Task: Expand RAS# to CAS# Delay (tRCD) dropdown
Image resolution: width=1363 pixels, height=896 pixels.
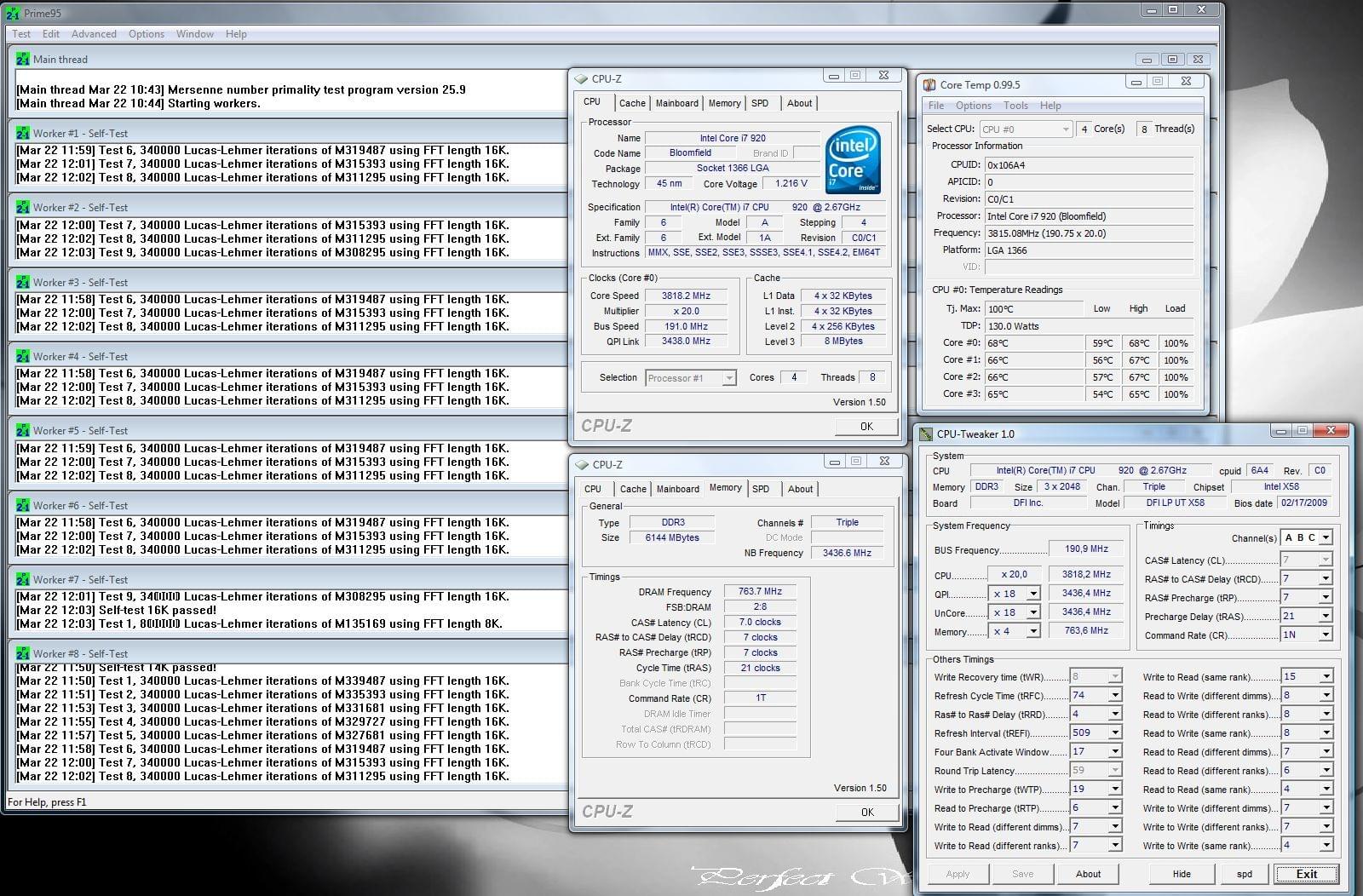Action: tap(1326, 578)
